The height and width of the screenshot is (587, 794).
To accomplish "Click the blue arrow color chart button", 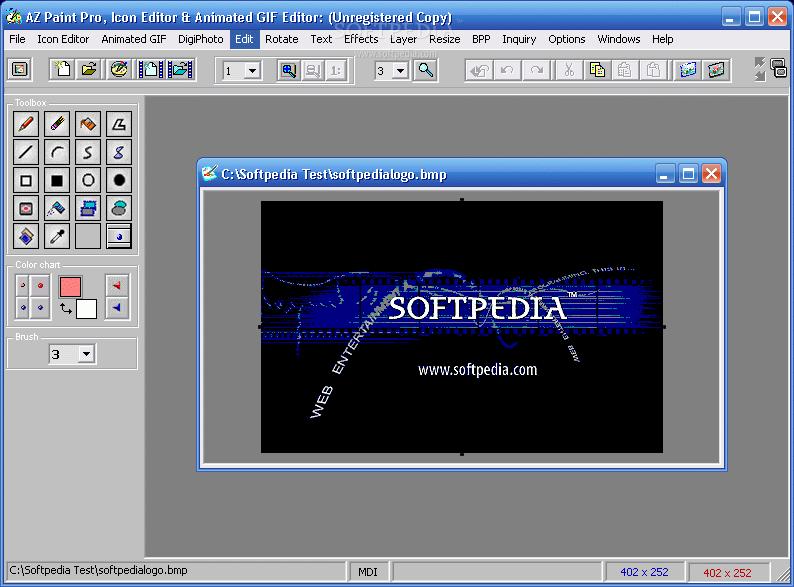I will [x=117, y=307].
